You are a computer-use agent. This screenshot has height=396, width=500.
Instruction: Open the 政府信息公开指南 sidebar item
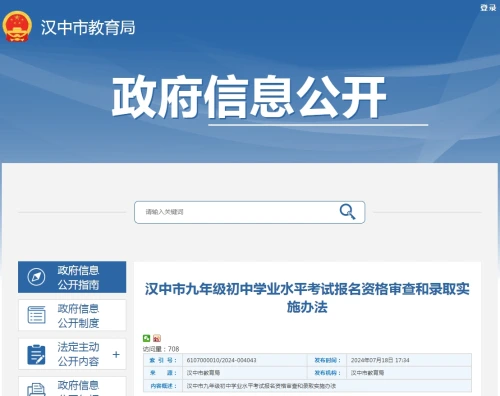72,277
